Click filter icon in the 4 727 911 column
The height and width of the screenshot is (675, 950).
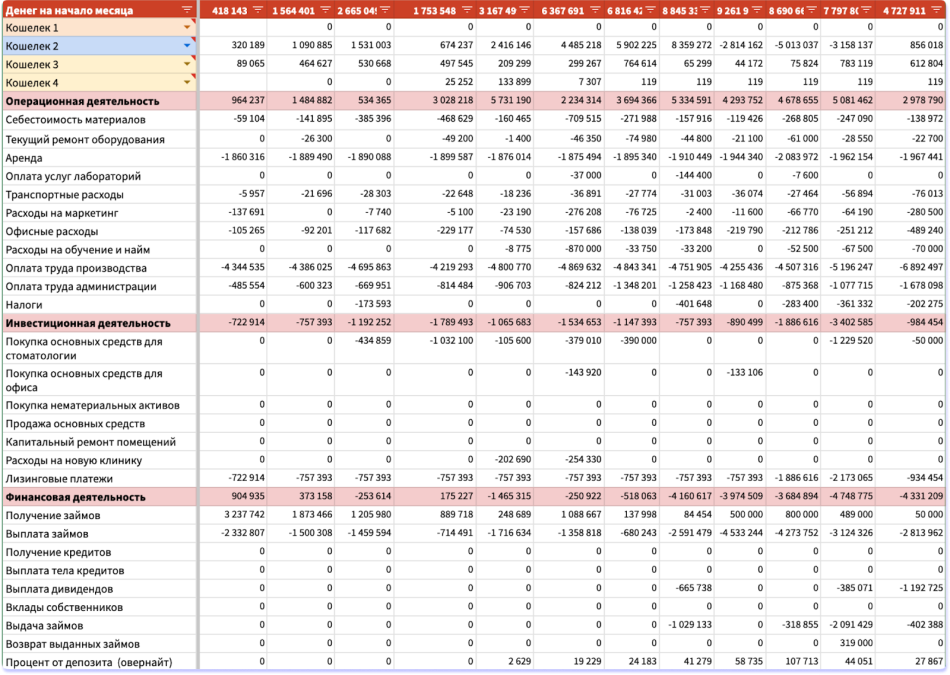pos(935,10)
